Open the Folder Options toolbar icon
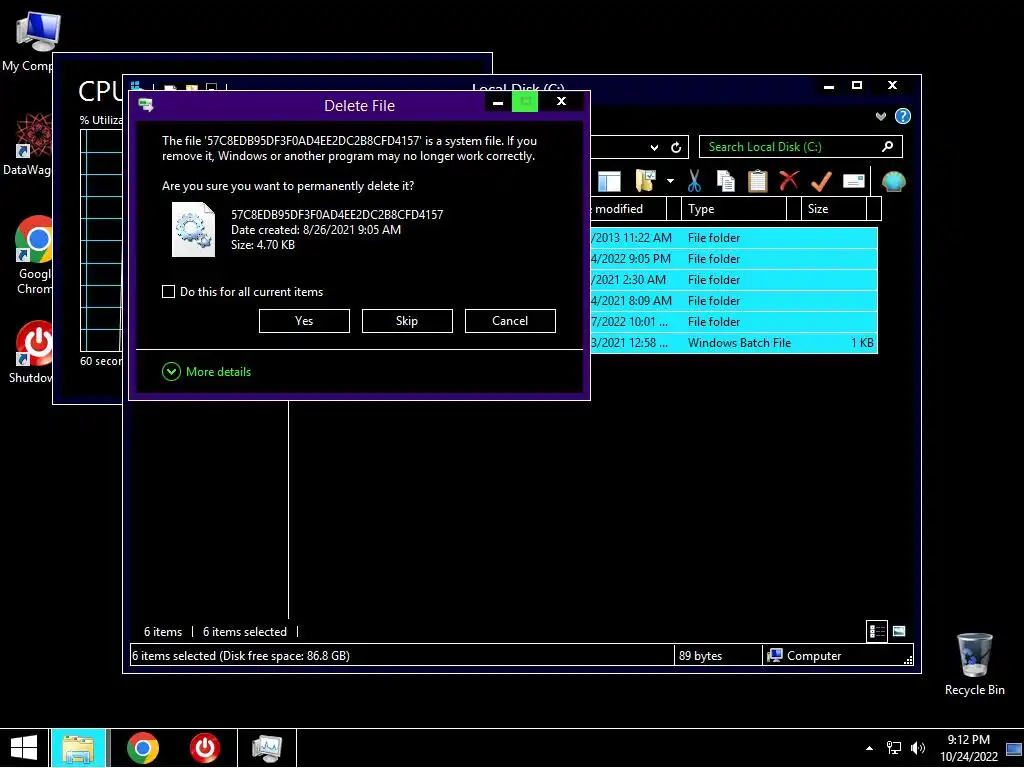 [x=645, y=181]
